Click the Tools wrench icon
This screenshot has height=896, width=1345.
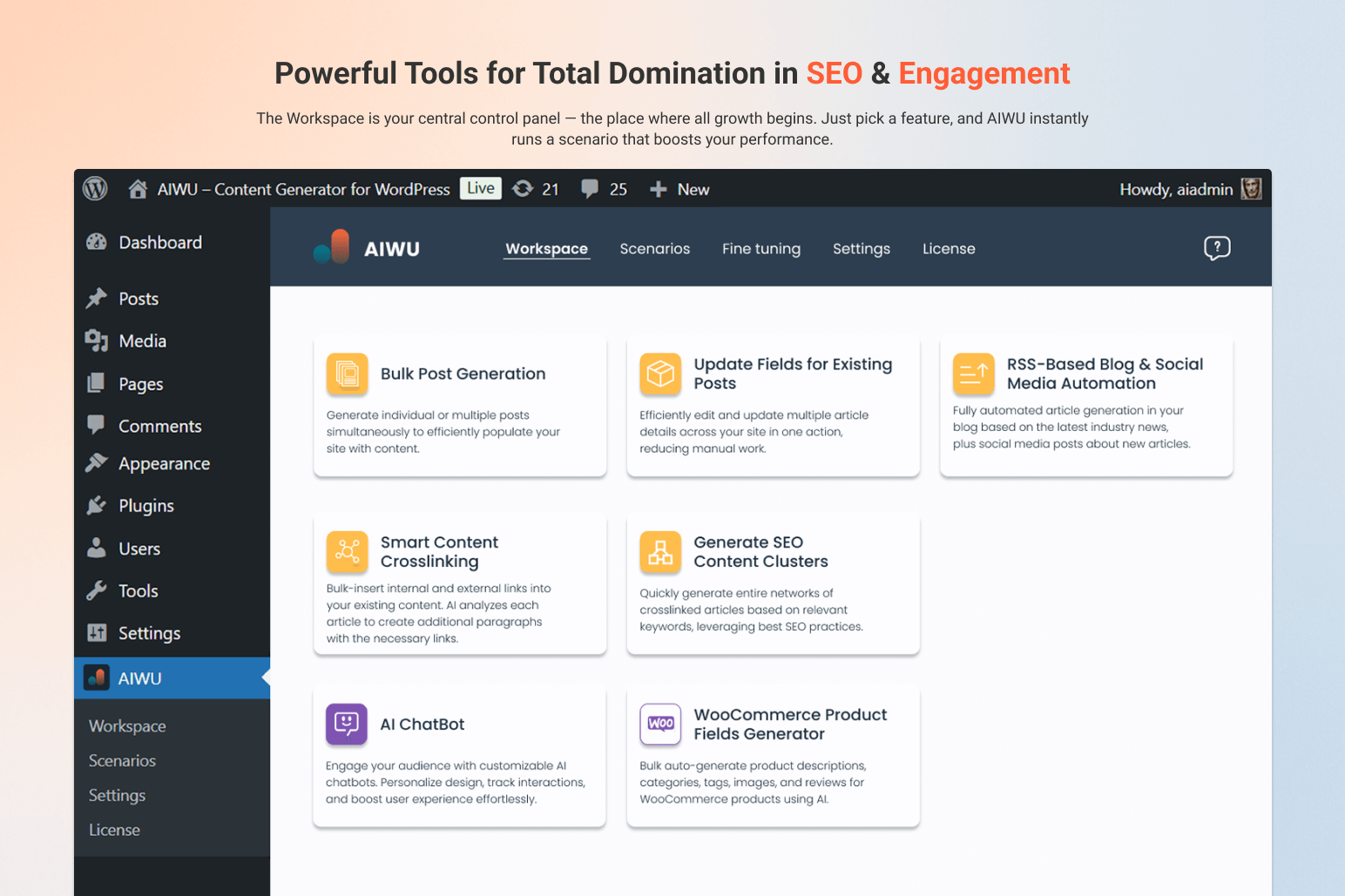(x=97, y=590)
